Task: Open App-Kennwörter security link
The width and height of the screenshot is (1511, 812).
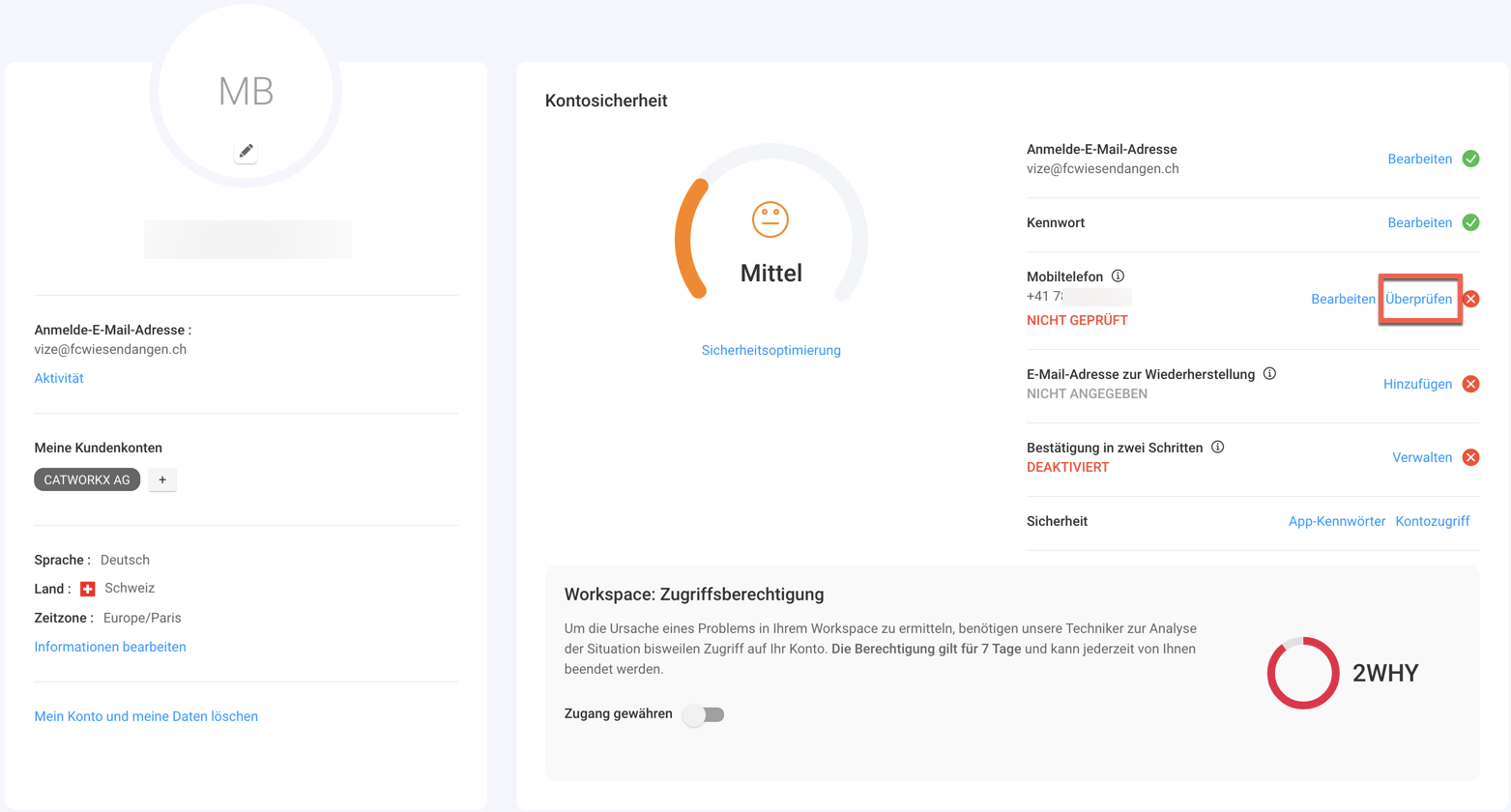Action: [1336, 521]
